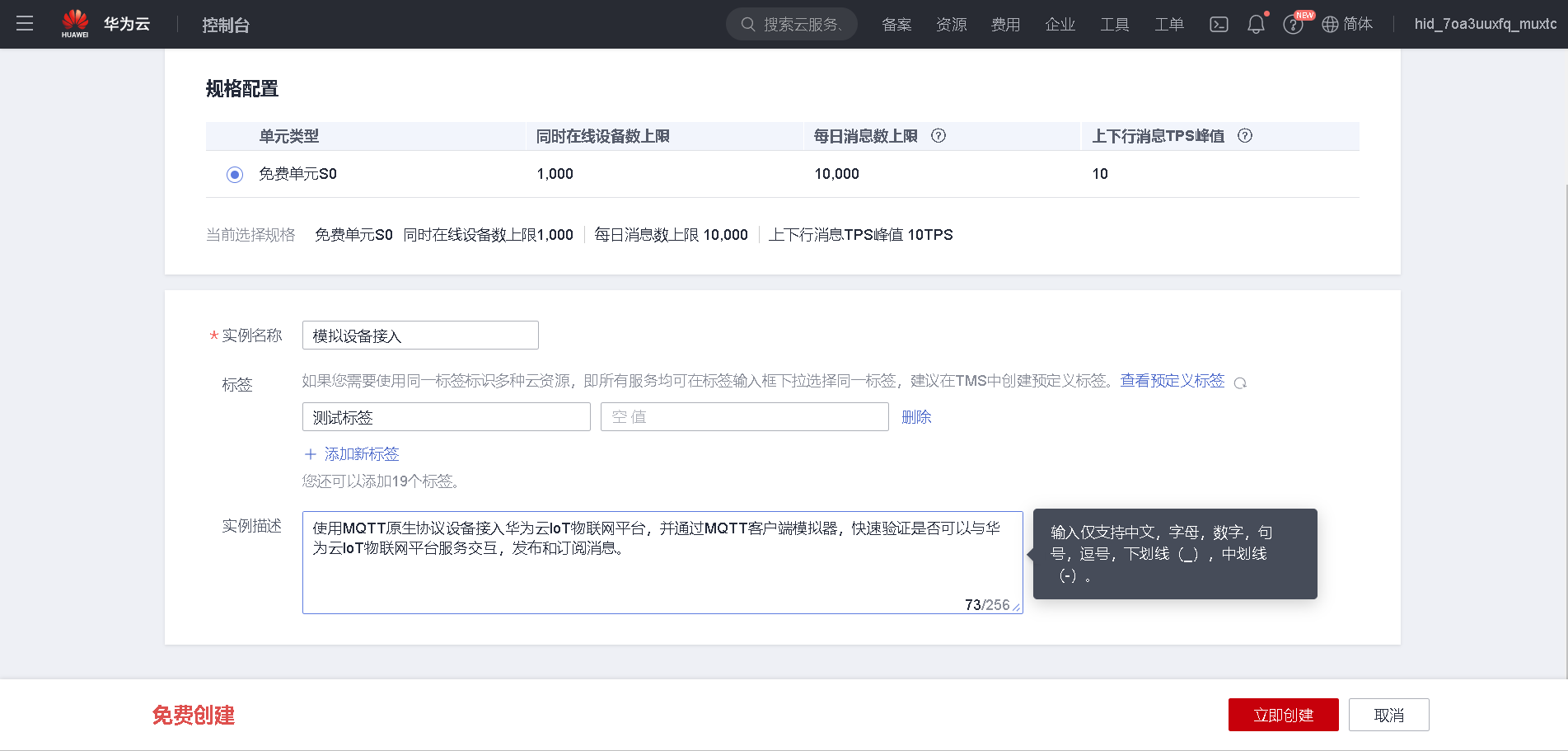
Task: Click the TPS peak value 10 cell
Action: (x=1100, y=174)
